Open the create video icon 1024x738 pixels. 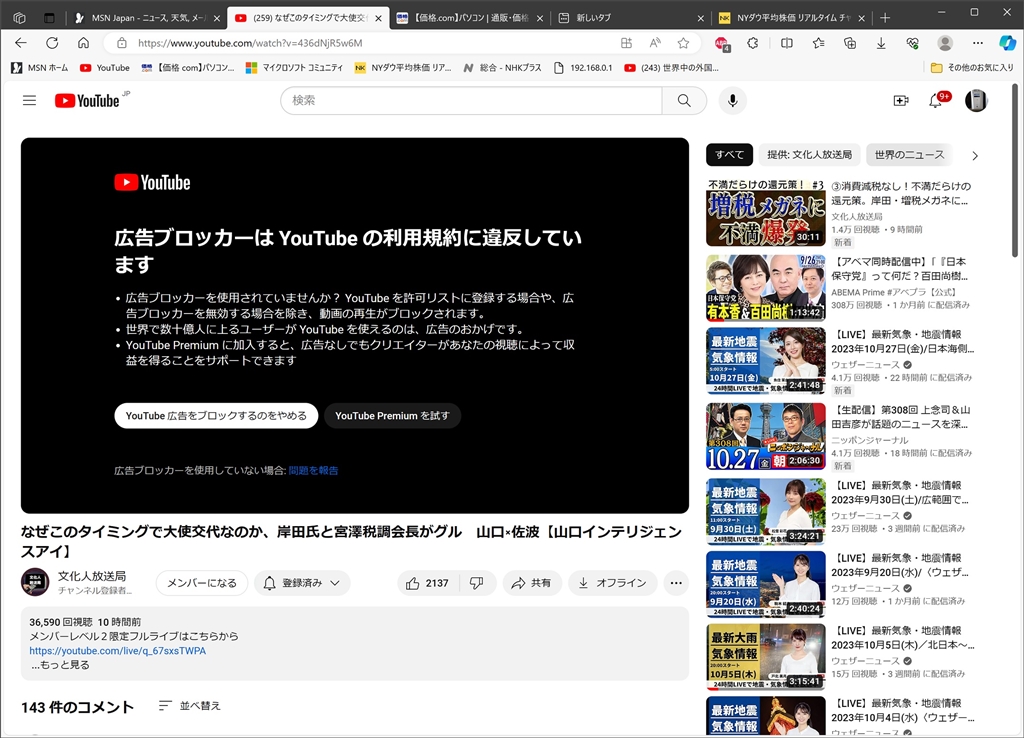click(901, 101)
